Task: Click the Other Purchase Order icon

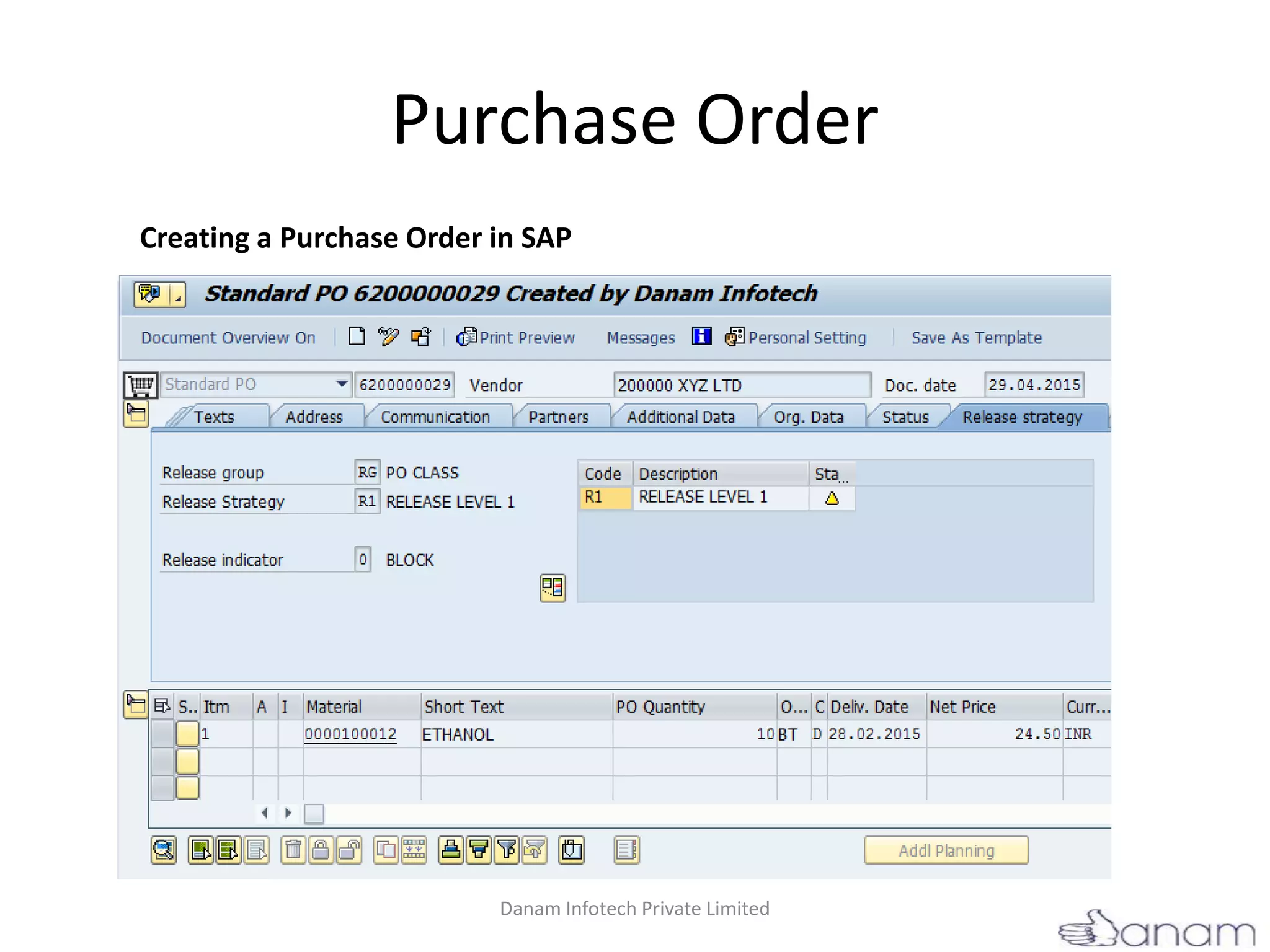Action: coord(420,337)
